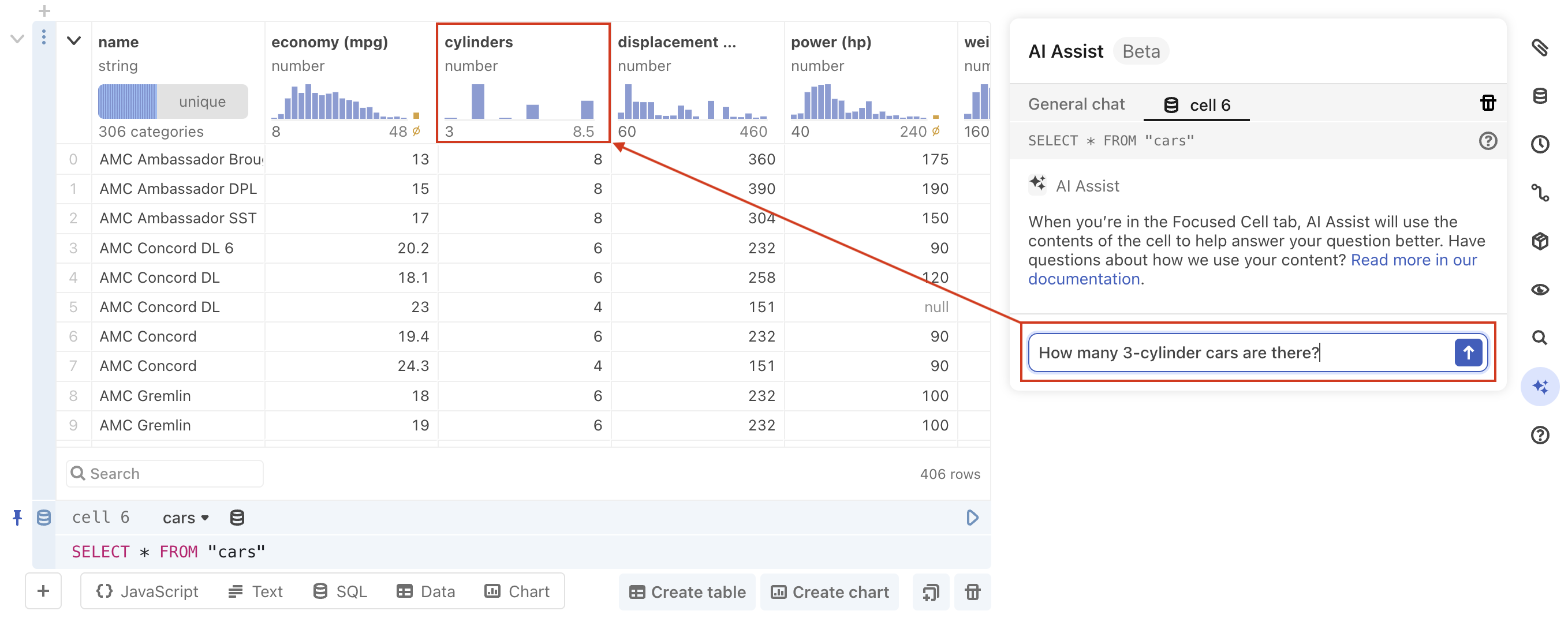
Task: Open the documentation link in AI Assist
Action: tap(1084, 278)
